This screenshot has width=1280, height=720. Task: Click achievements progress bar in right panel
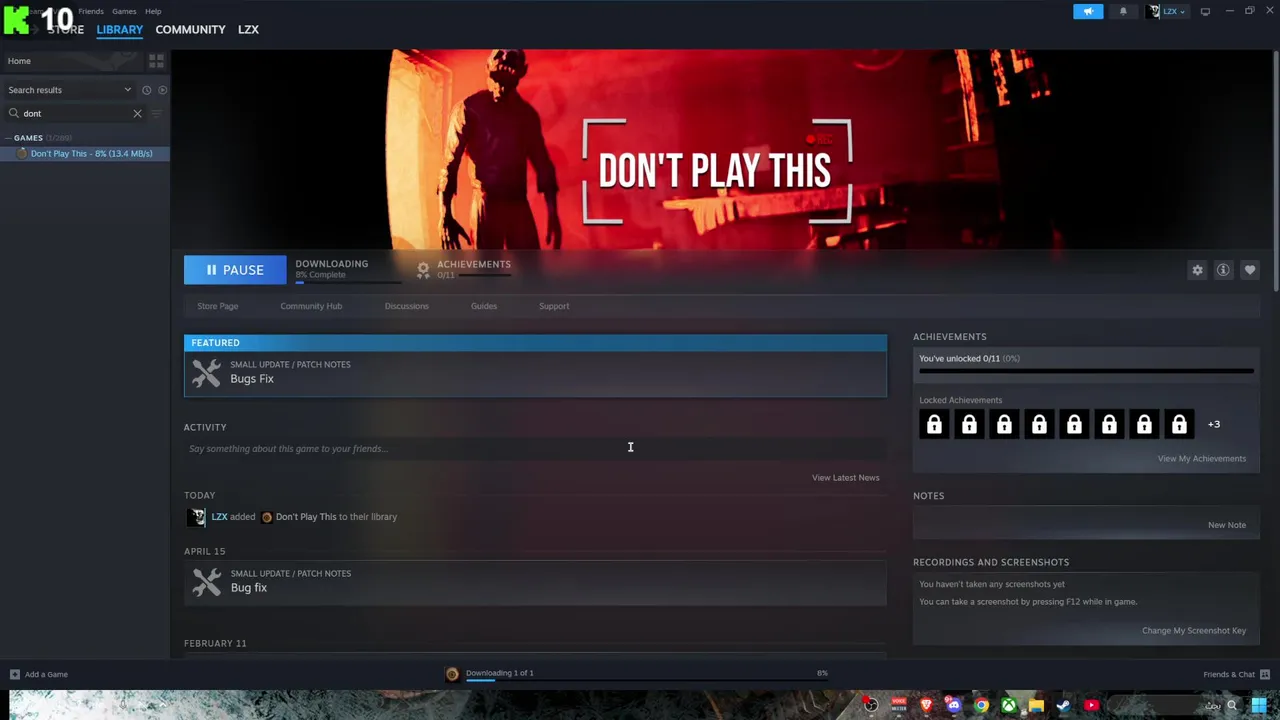[x=1086, y=371]
